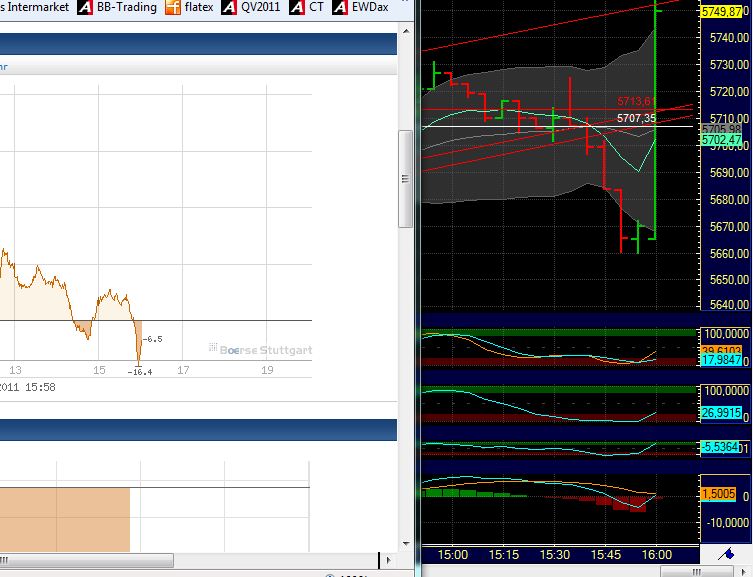Viewport: 753px width, 577px height.
Task: Click the -6.5 value label on the Stuttgart chart
Action: point(153,339)
